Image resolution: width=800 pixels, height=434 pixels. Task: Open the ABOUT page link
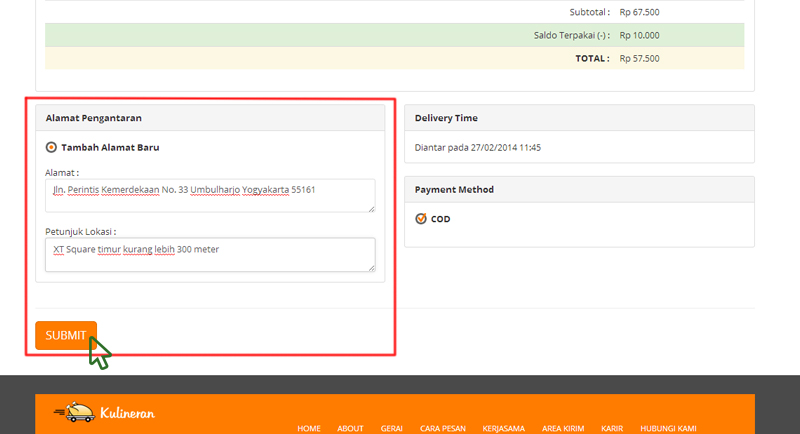pos(350,428)
